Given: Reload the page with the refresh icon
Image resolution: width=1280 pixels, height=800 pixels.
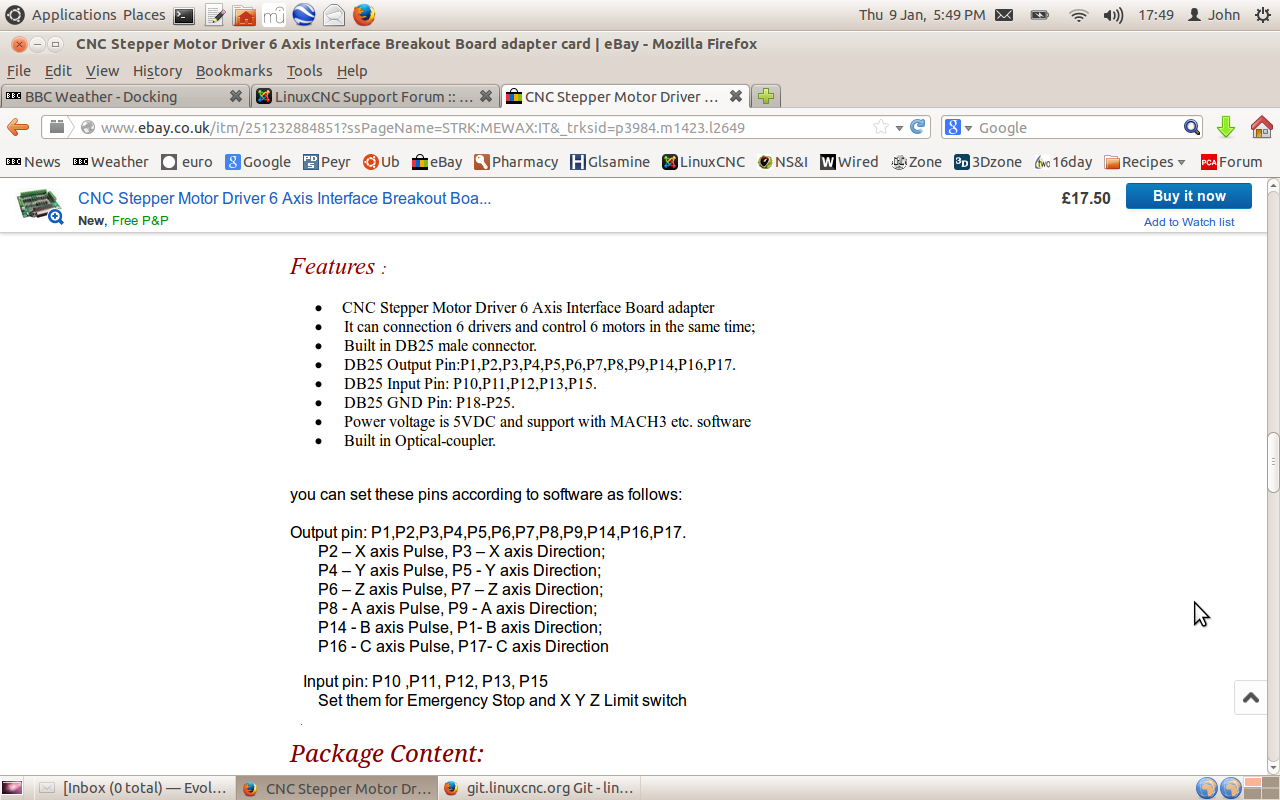Looking at the screenshot, I should pyautogui.click(x=916, y=127).
